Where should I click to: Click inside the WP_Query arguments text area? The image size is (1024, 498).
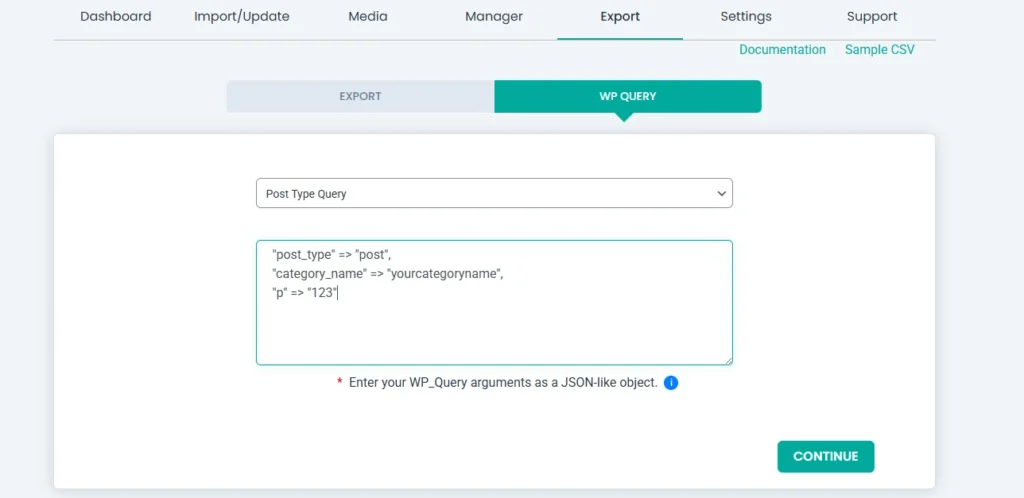click(x=494, y=330)
